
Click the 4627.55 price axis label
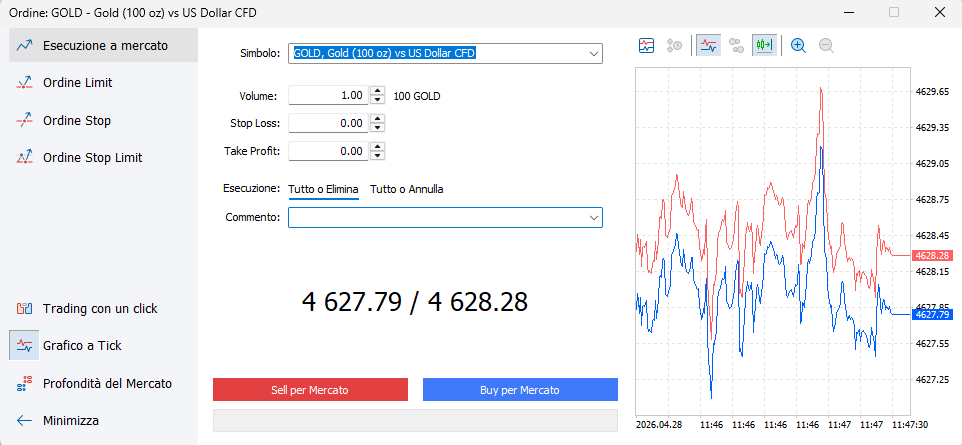(933, 343)
